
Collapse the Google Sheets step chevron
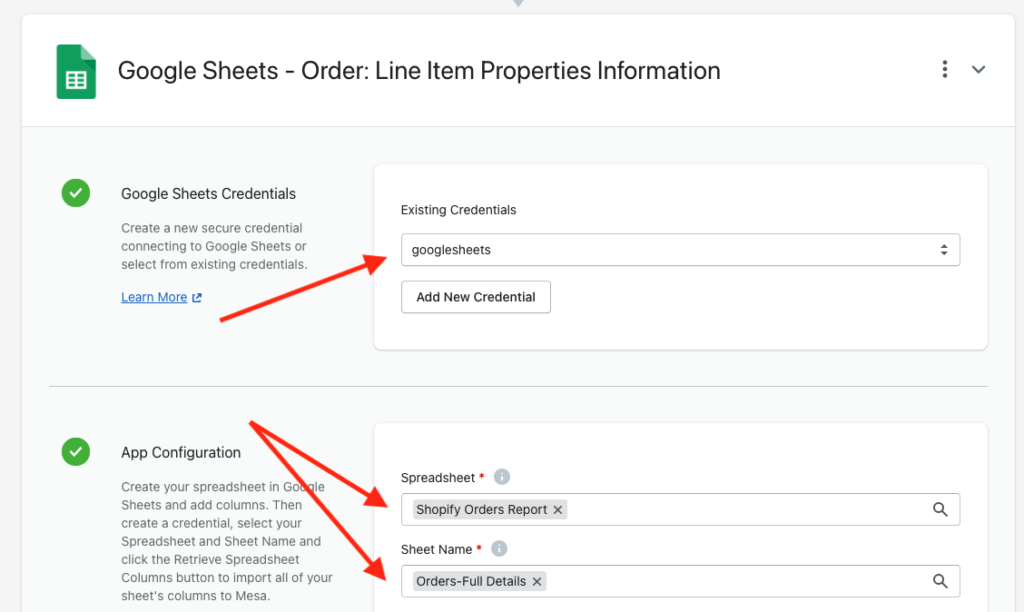click(978, 69)
